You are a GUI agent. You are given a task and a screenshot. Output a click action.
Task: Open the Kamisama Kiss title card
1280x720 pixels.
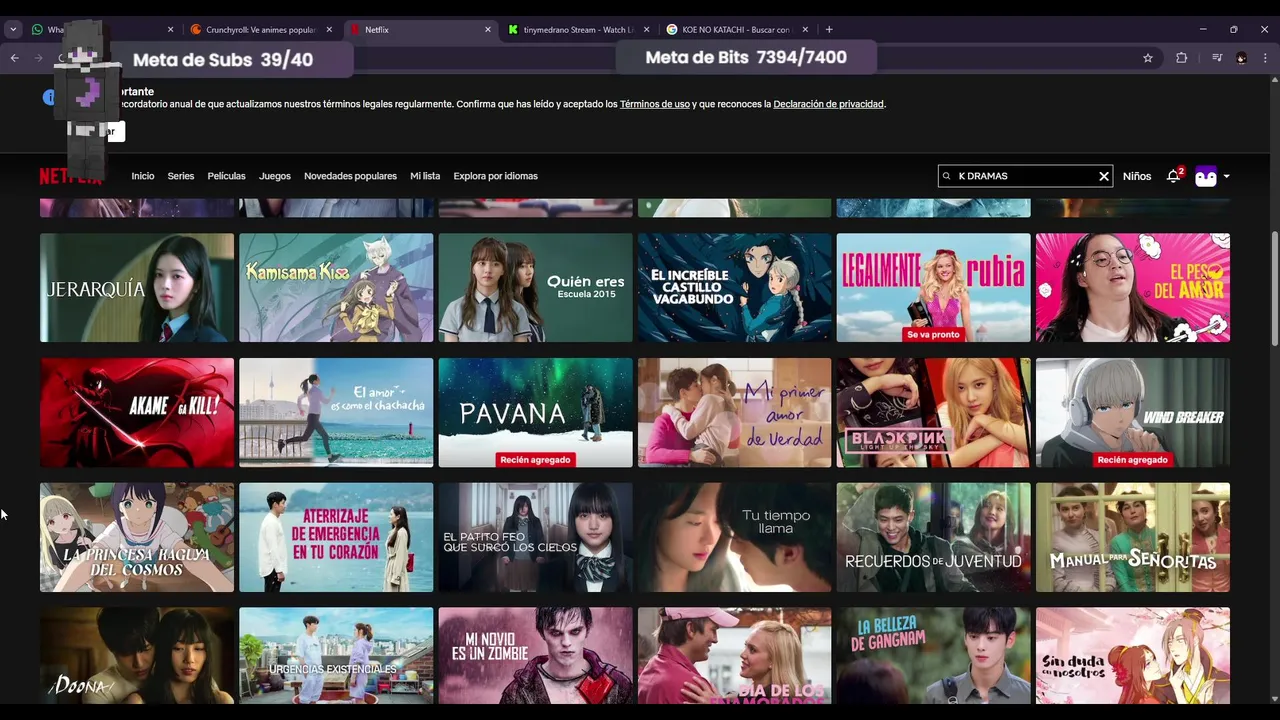click(336, 288)
